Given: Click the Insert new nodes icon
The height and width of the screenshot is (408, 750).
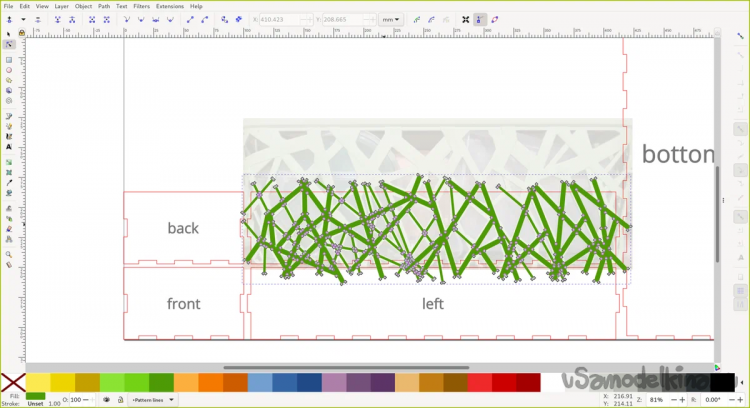Looking at the screenshot, I should (9, 19).
